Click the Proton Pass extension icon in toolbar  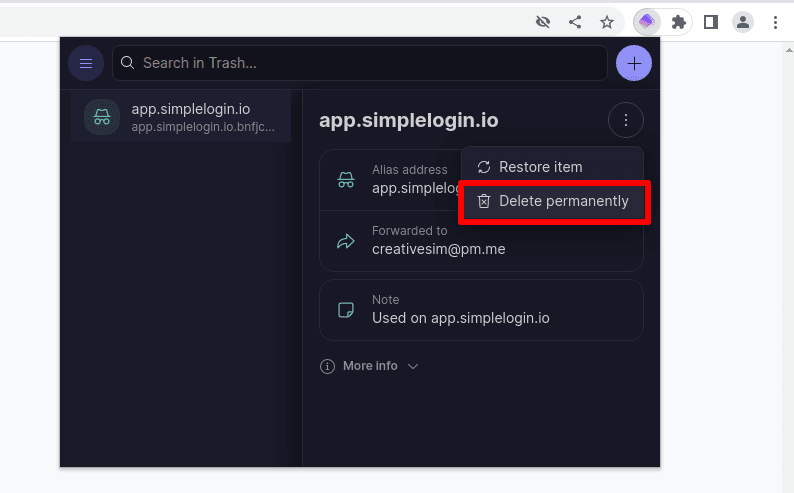647,22
